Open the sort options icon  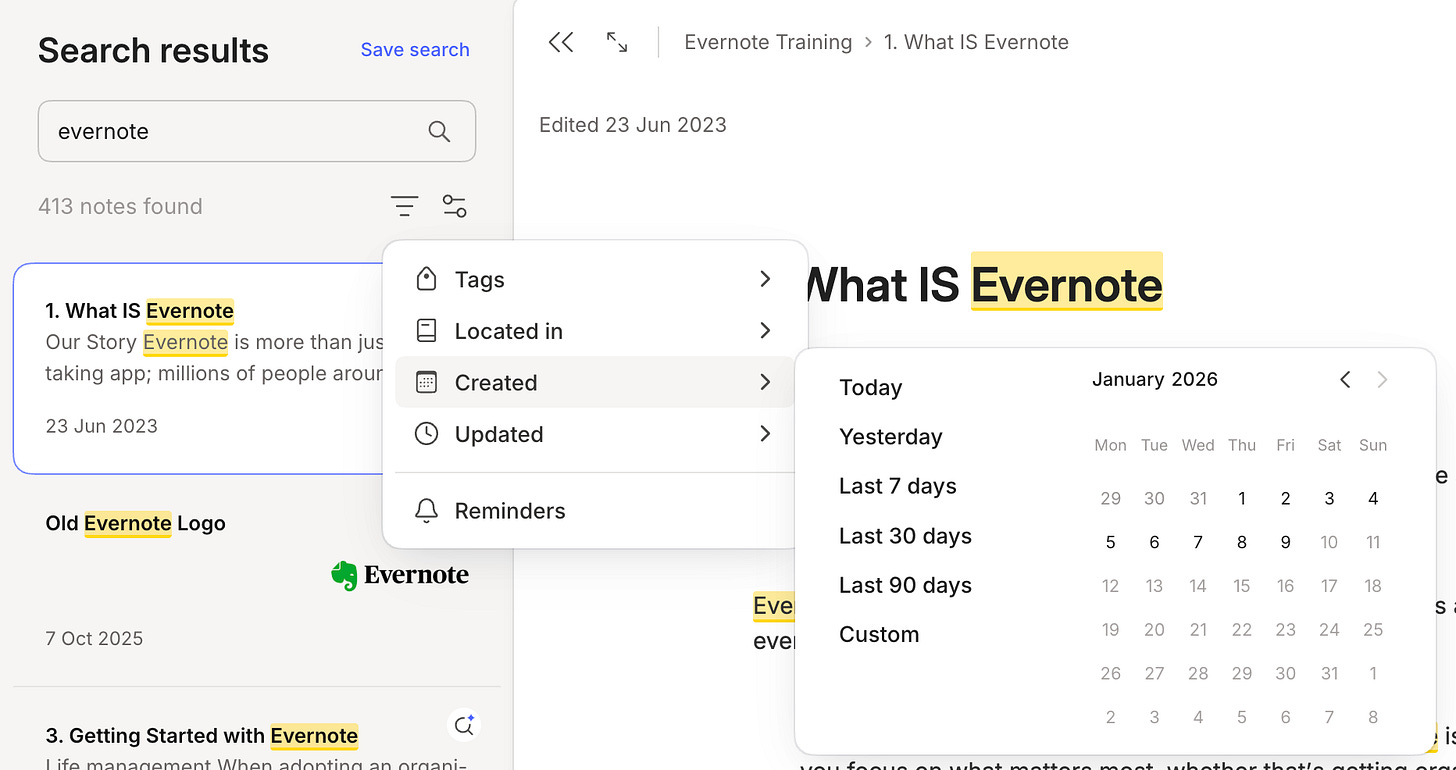coord(404,207)
